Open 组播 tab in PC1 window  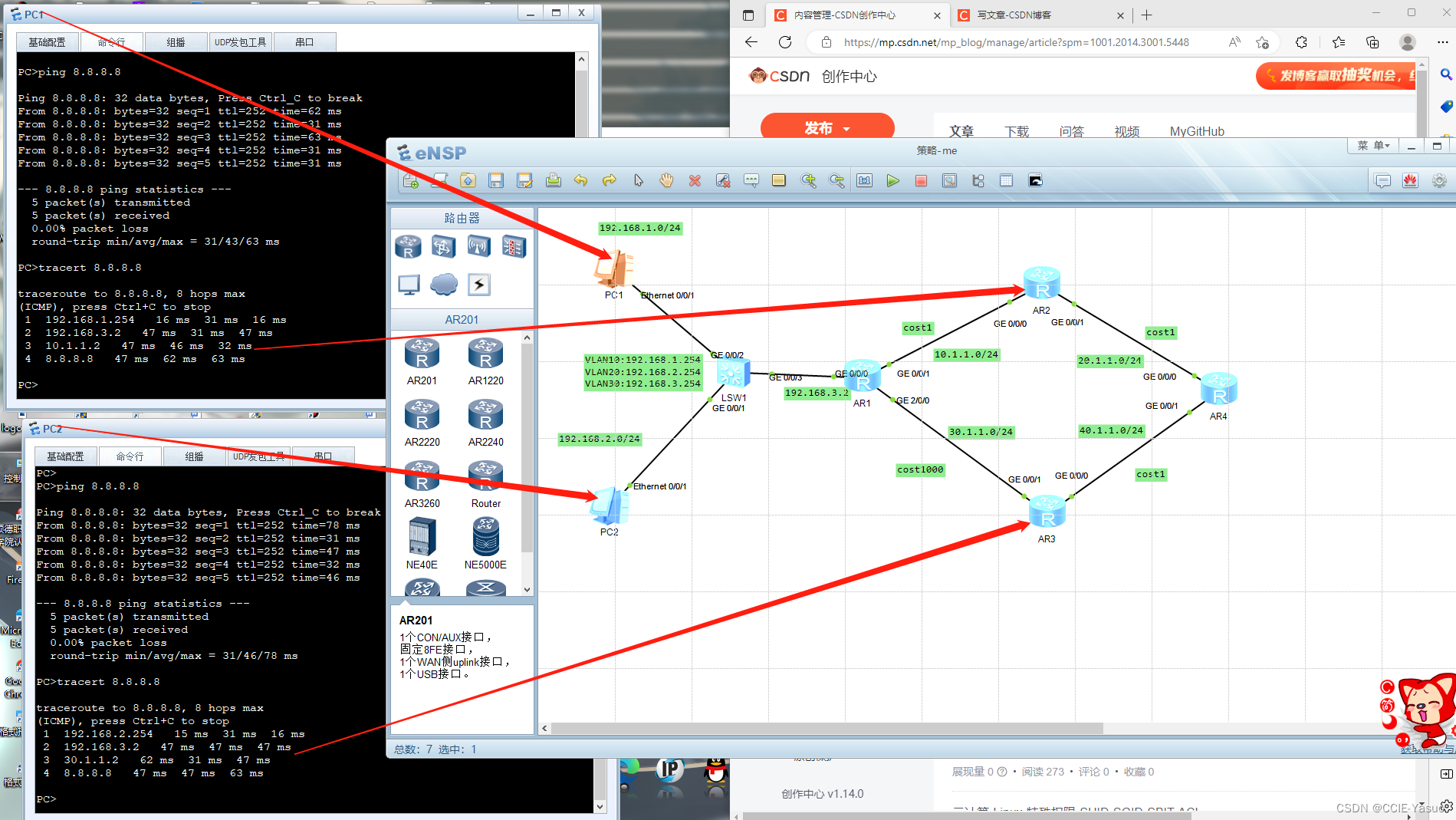[176, 42]
